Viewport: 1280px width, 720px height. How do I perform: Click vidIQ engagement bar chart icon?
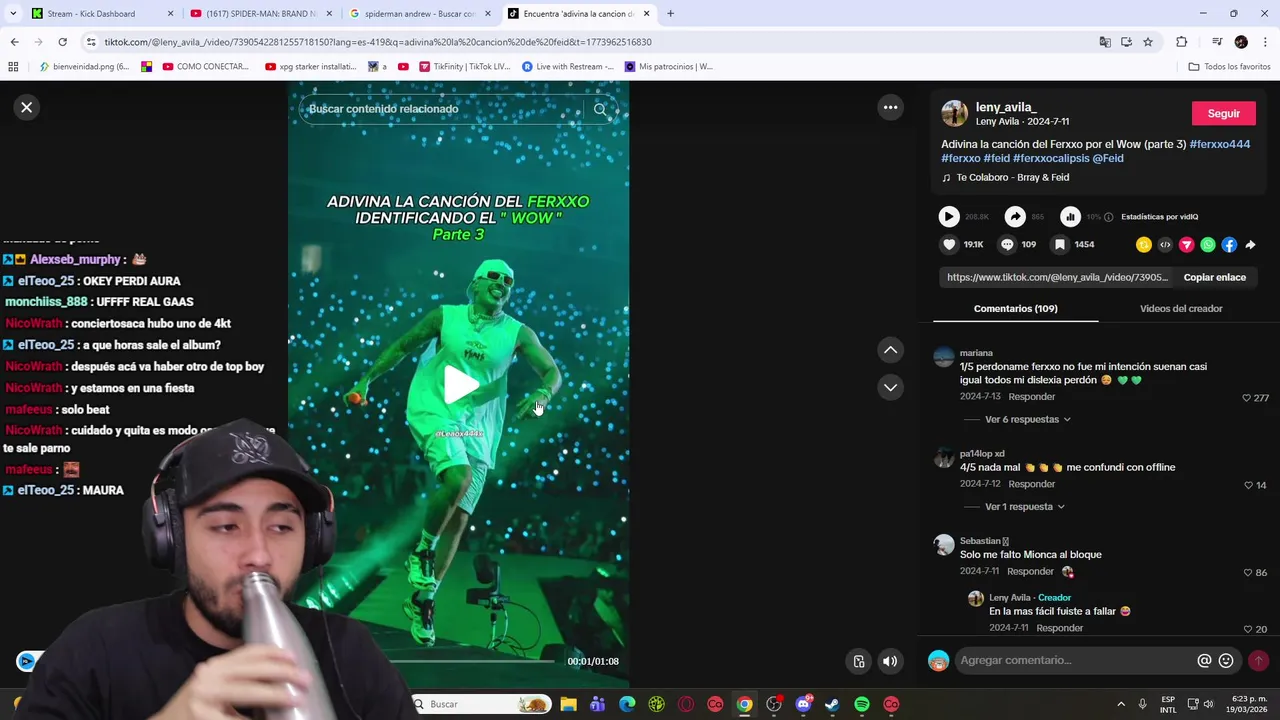(1070, 216)
